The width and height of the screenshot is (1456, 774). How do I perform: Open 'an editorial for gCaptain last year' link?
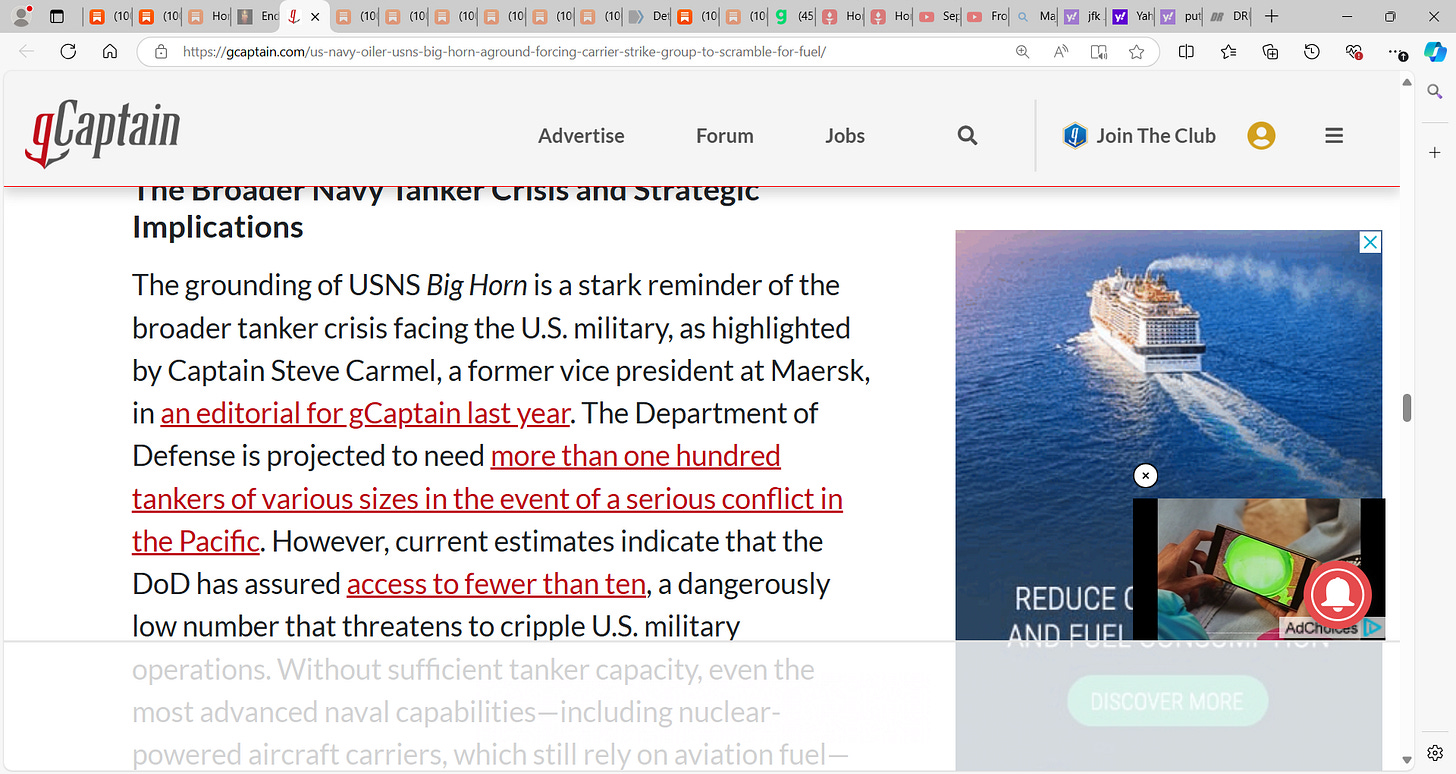tap(365, 413)
